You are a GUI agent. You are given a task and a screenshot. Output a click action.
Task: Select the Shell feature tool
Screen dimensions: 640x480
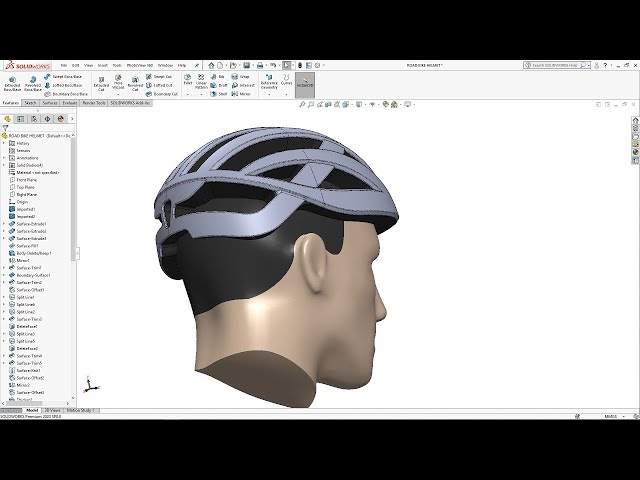pyautogui.click(x=219, y=94)
